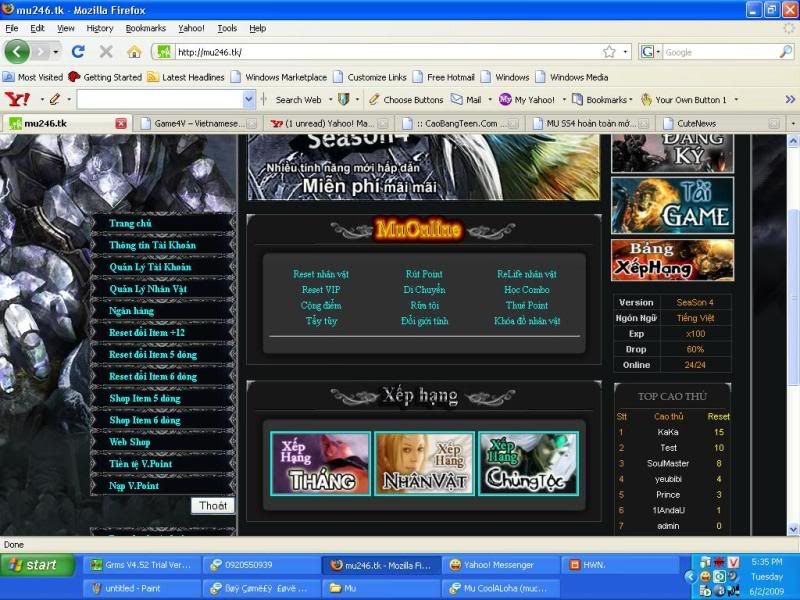The image size is (800, 600).
Task: Switch to Game4V – Vietnamese tab
Action: 198,123
